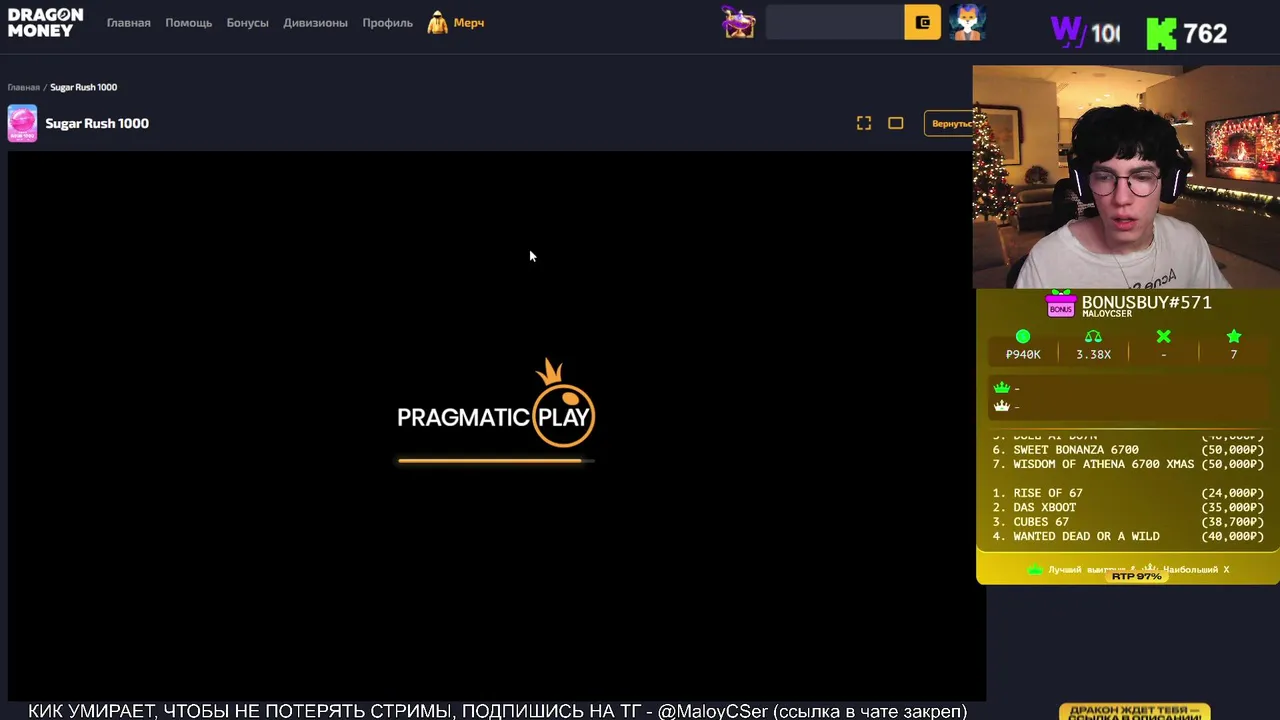Select Das Xboot list entry
The image size is (1280, 720).
pyautogui.click(x=1128, y=507)
